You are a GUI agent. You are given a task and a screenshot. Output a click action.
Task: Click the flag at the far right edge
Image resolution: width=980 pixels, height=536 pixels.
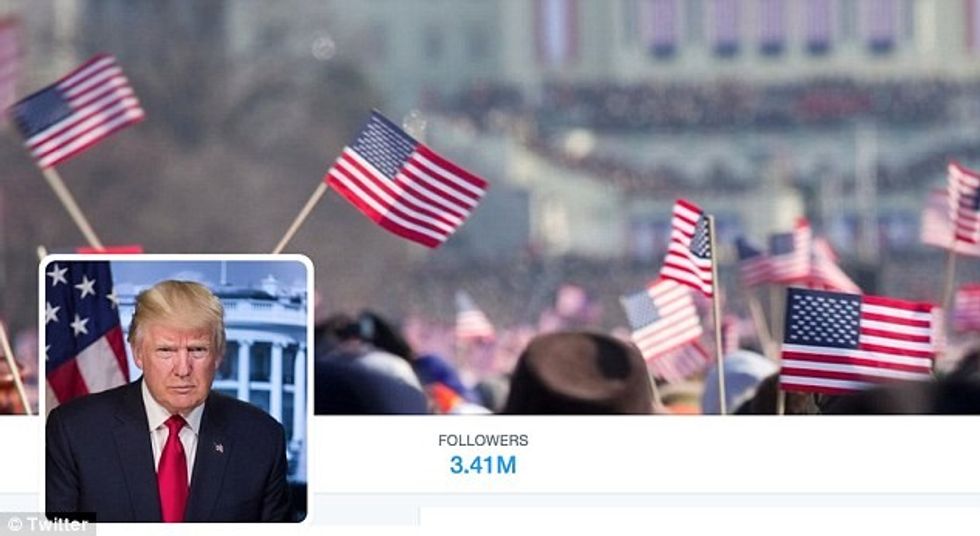coord(963,204)
